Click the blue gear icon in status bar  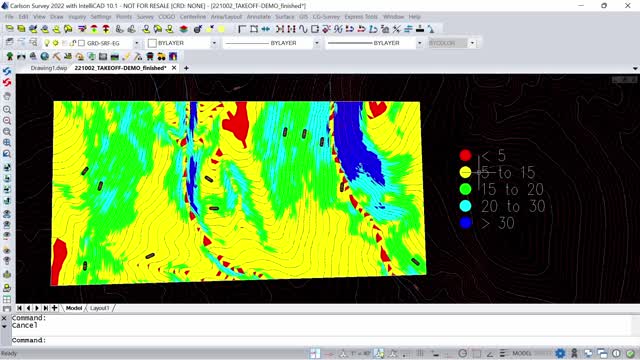point(560,353)
